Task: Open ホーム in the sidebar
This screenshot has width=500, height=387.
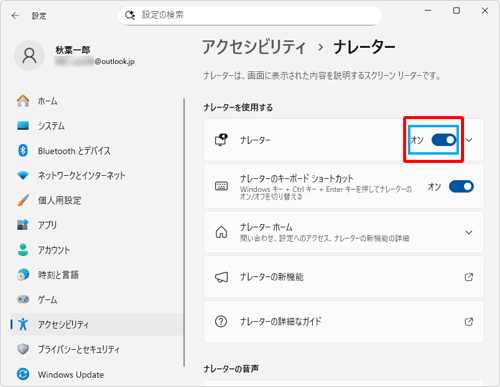Action: (97, 101)
